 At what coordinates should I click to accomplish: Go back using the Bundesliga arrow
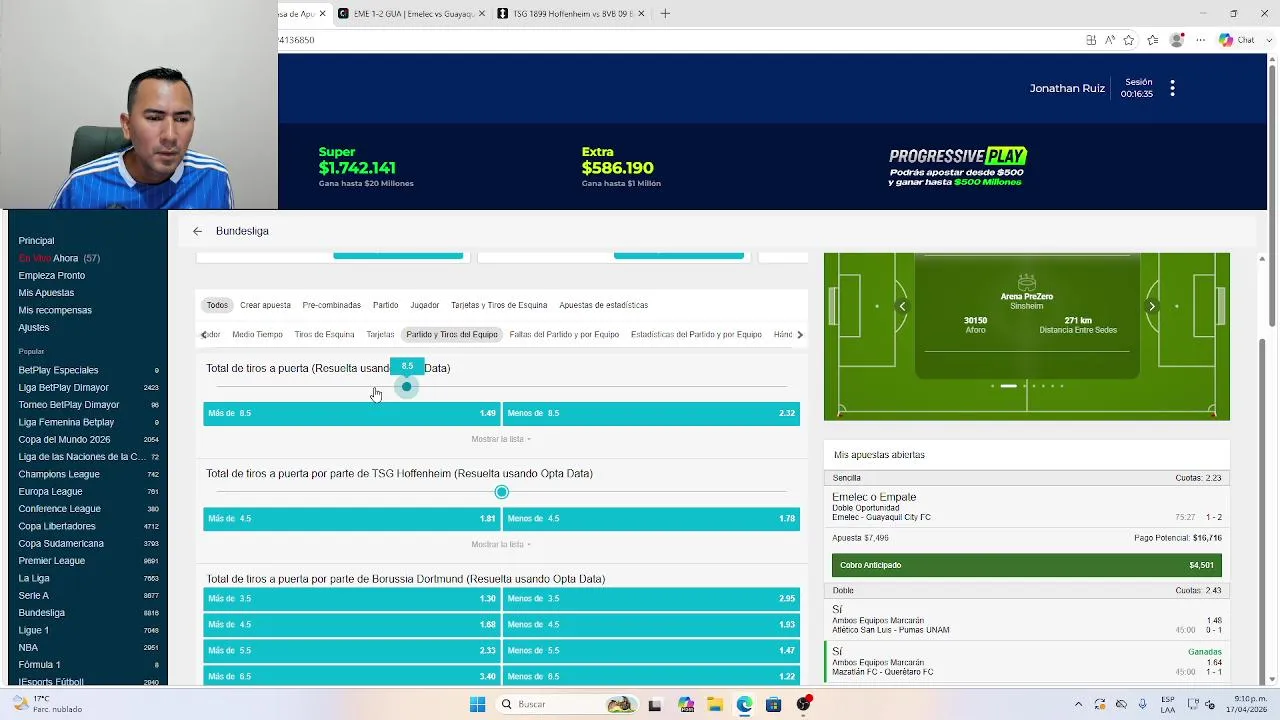pos(197,231)
